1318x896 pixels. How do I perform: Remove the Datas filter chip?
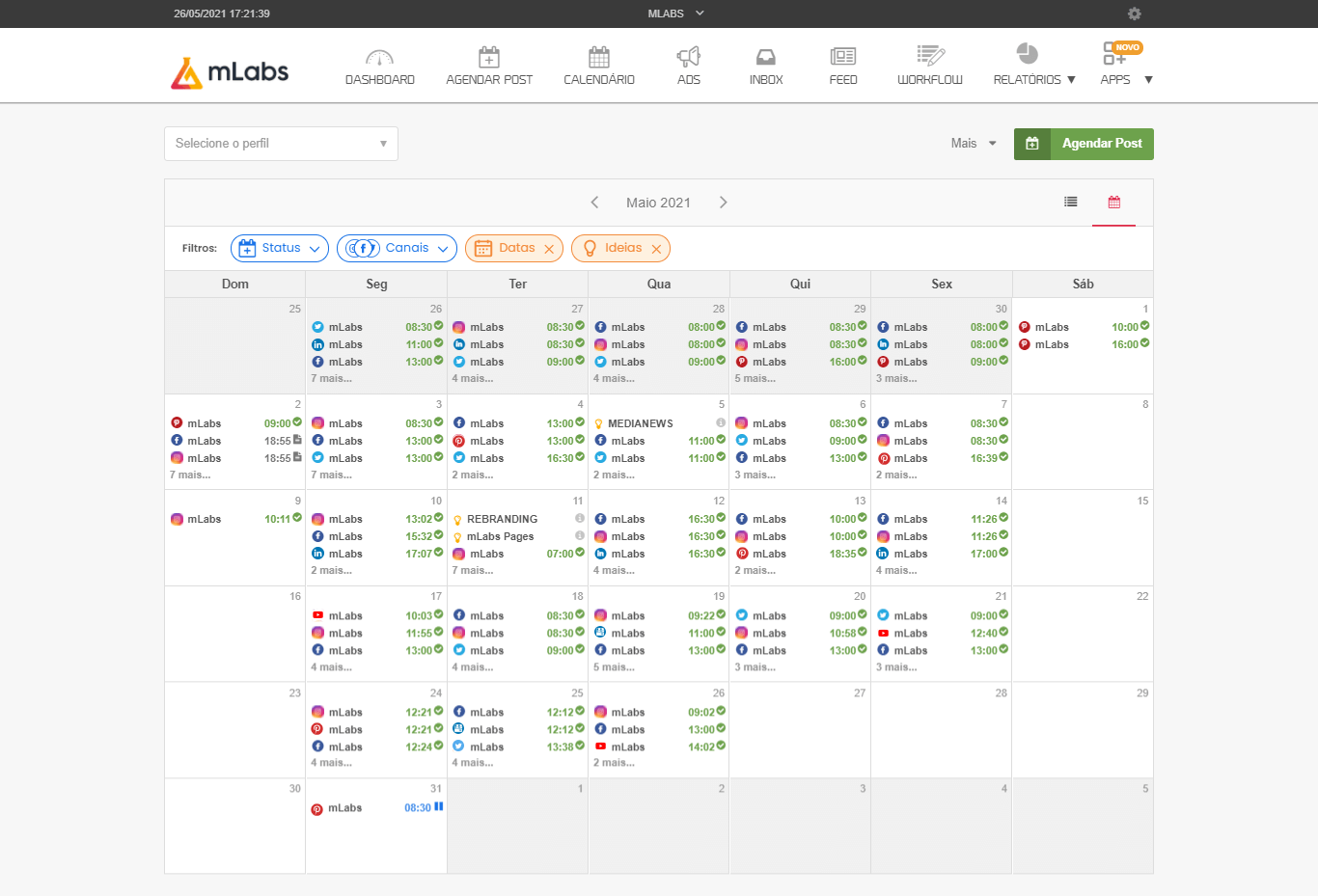point(549,249)
